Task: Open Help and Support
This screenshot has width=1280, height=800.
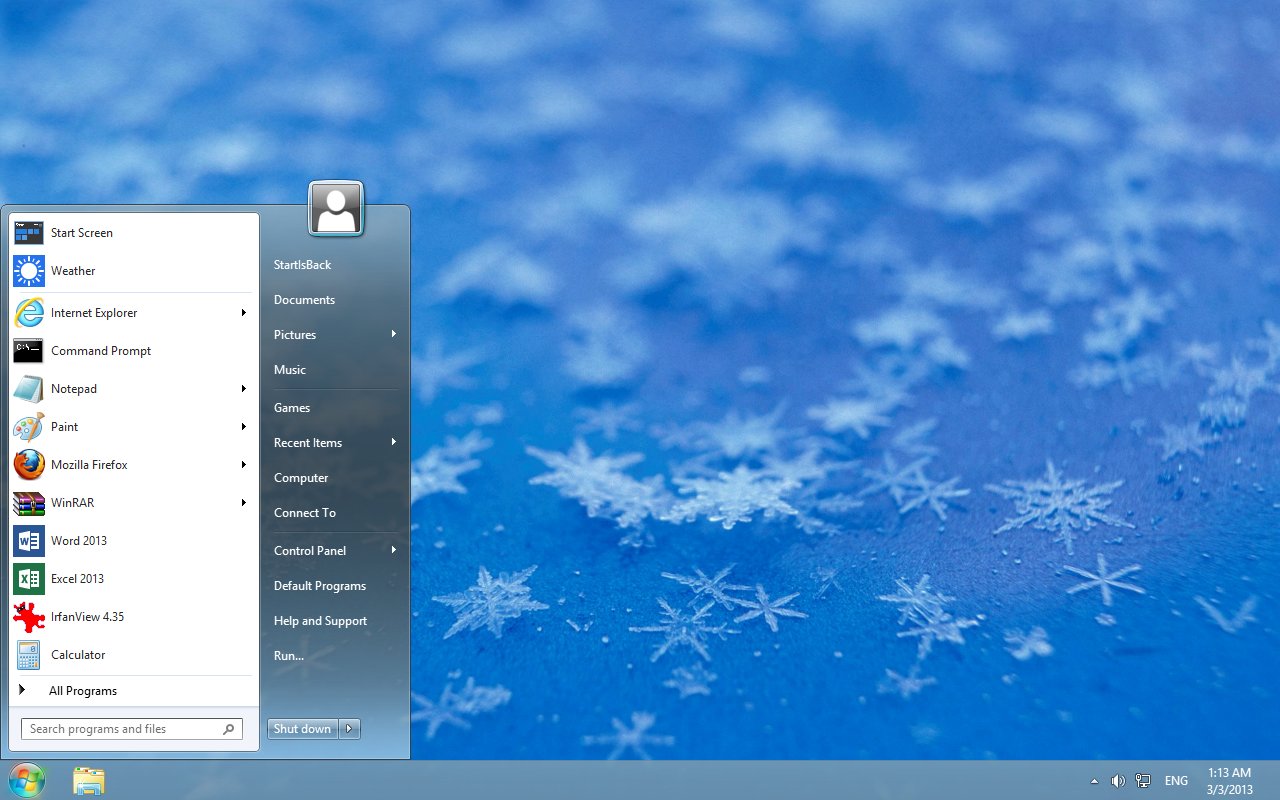Action: pos(320,621)
